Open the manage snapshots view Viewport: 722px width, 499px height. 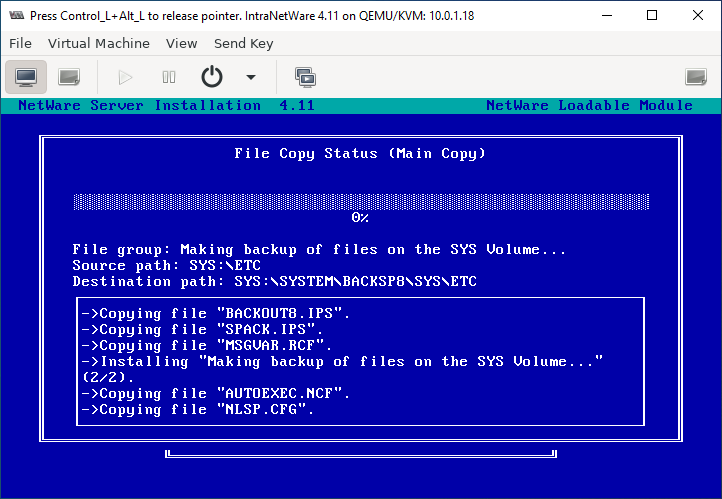(305, 77)
